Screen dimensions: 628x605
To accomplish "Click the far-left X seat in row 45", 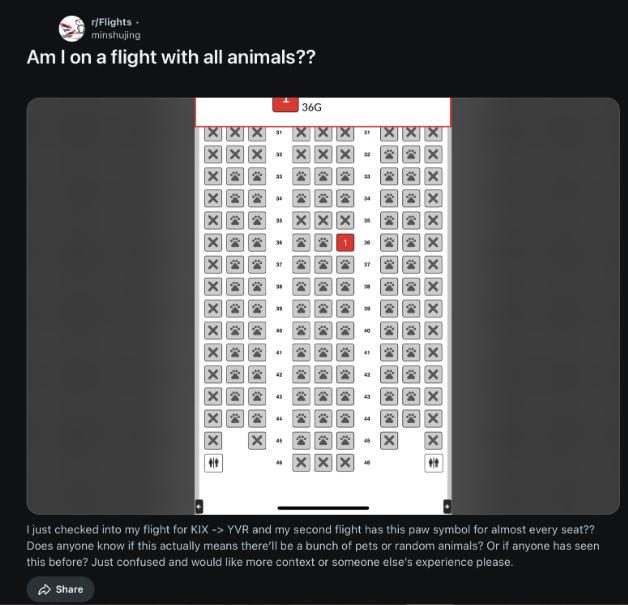I will click(213, 440).
